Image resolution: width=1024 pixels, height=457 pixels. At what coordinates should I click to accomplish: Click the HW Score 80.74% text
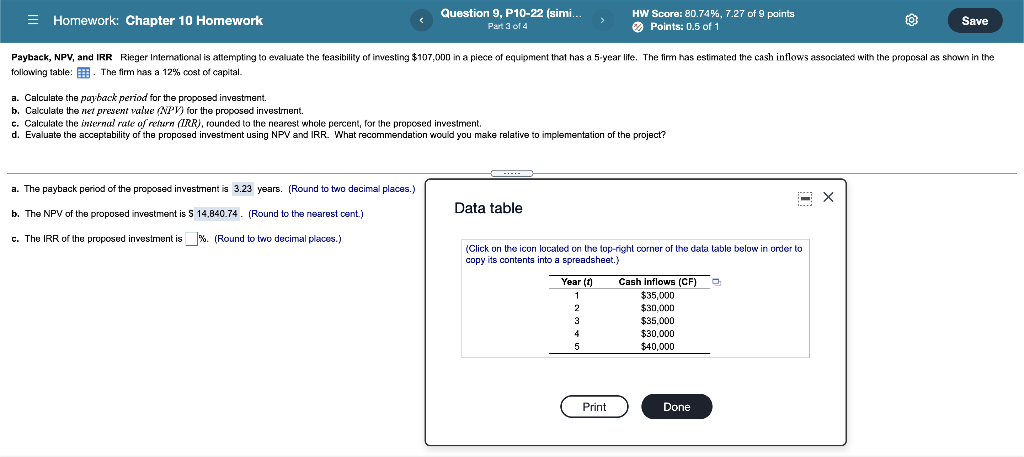click(713, 14)
